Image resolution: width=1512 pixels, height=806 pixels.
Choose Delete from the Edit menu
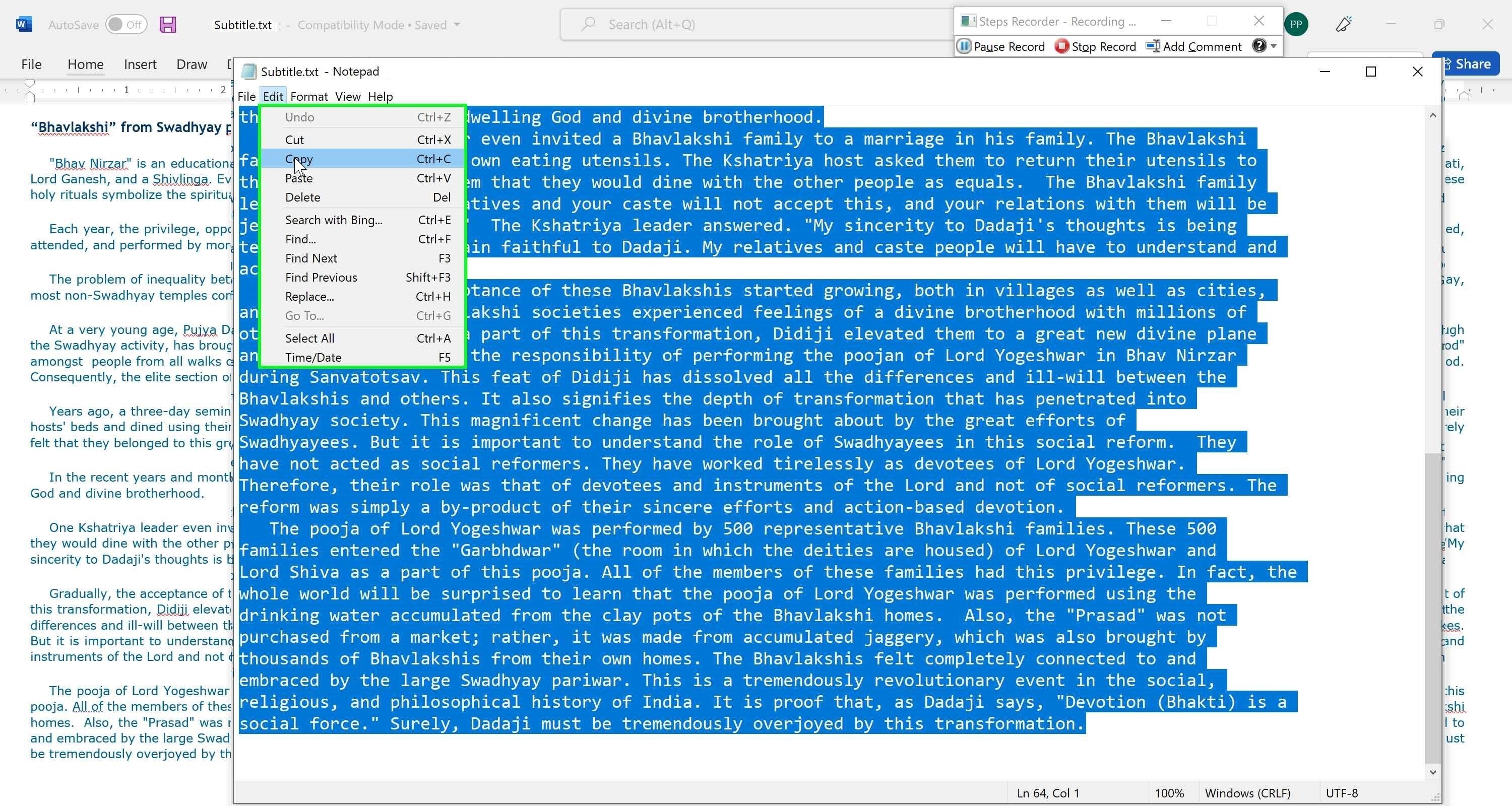point(363,197)
